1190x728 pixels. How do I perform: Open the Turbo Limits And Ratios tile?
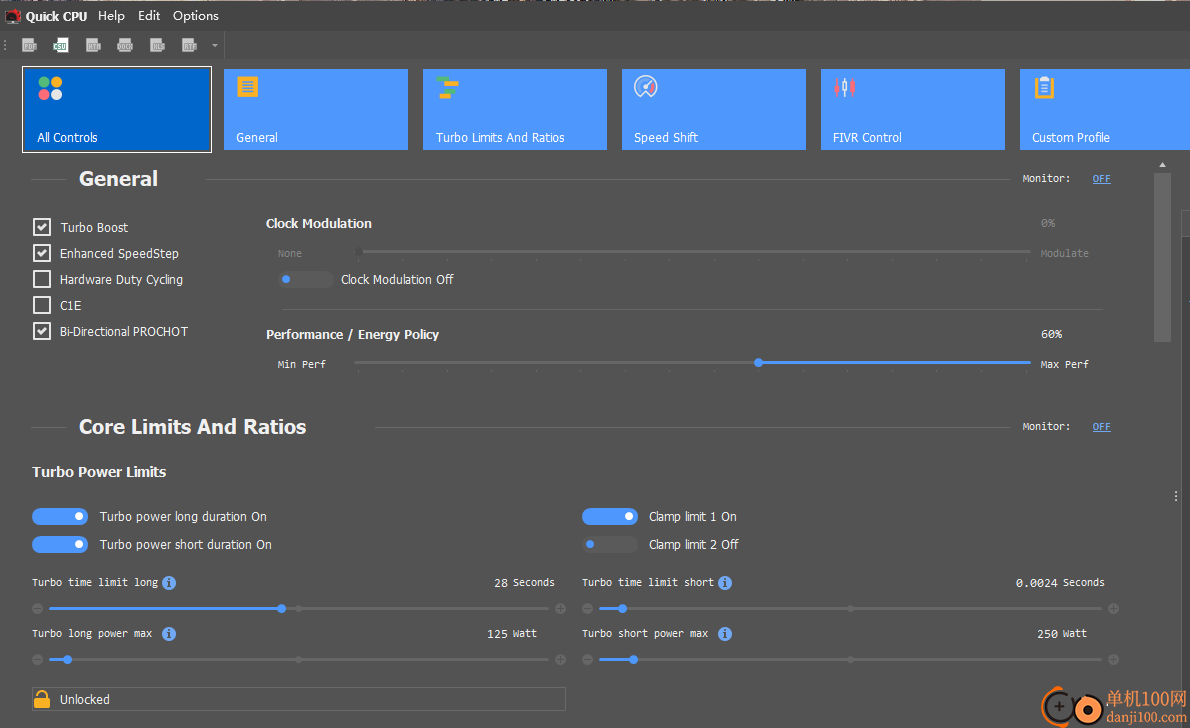(x=515, y=109)
